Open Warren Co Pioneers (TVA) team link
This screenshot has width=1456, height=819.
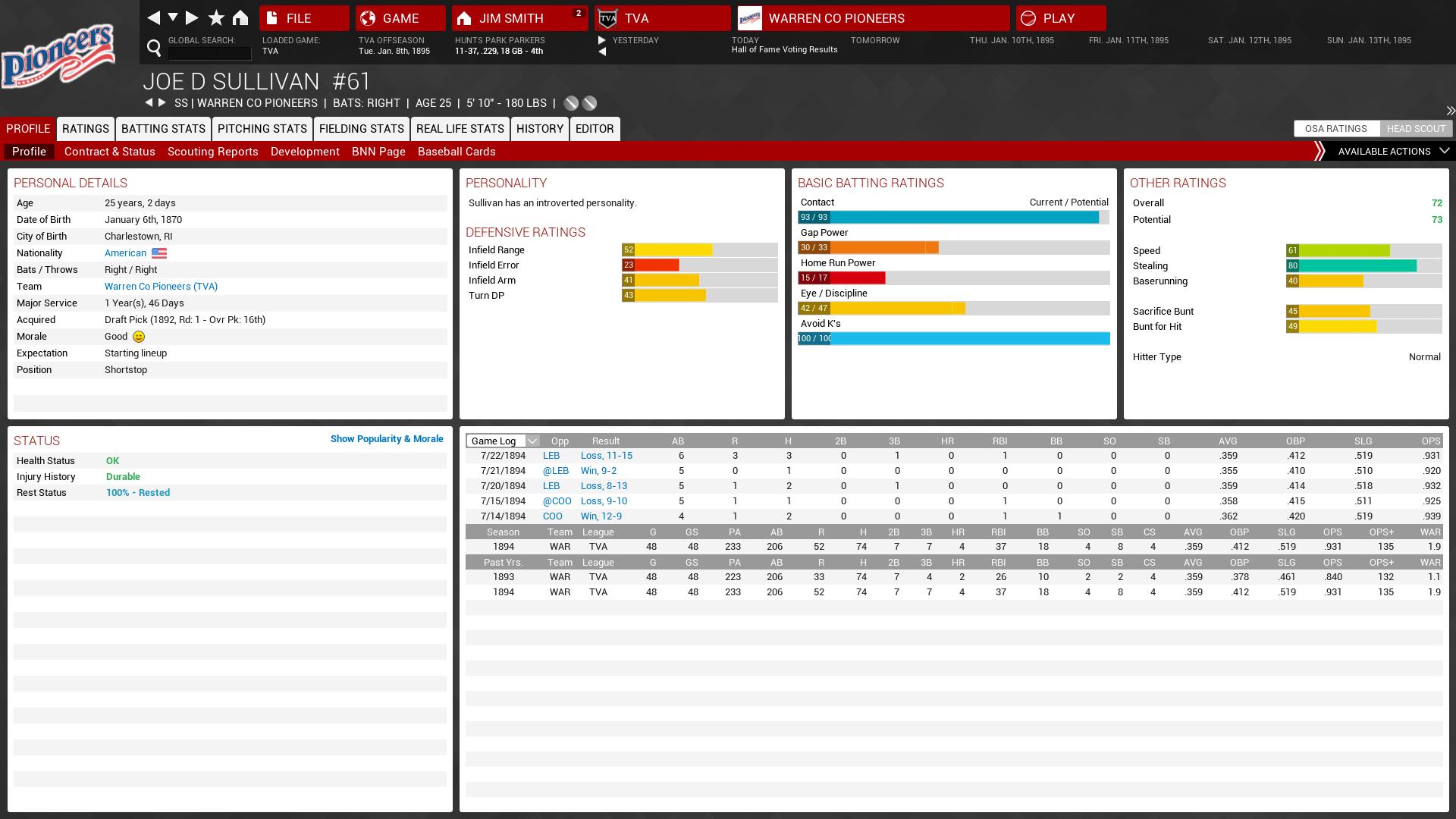coord(161,287)
